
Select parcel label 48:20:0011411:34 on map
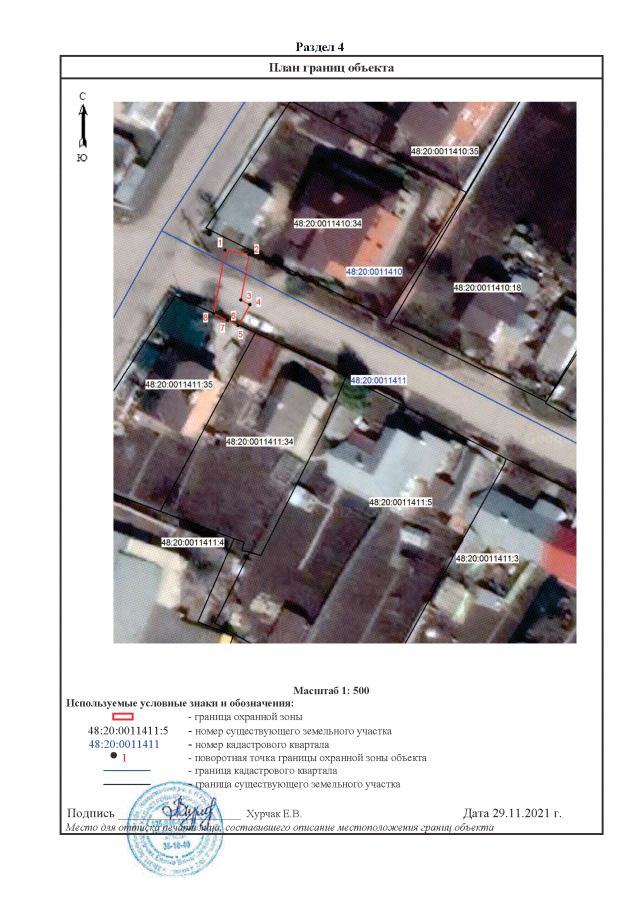(x=259, y=441)
